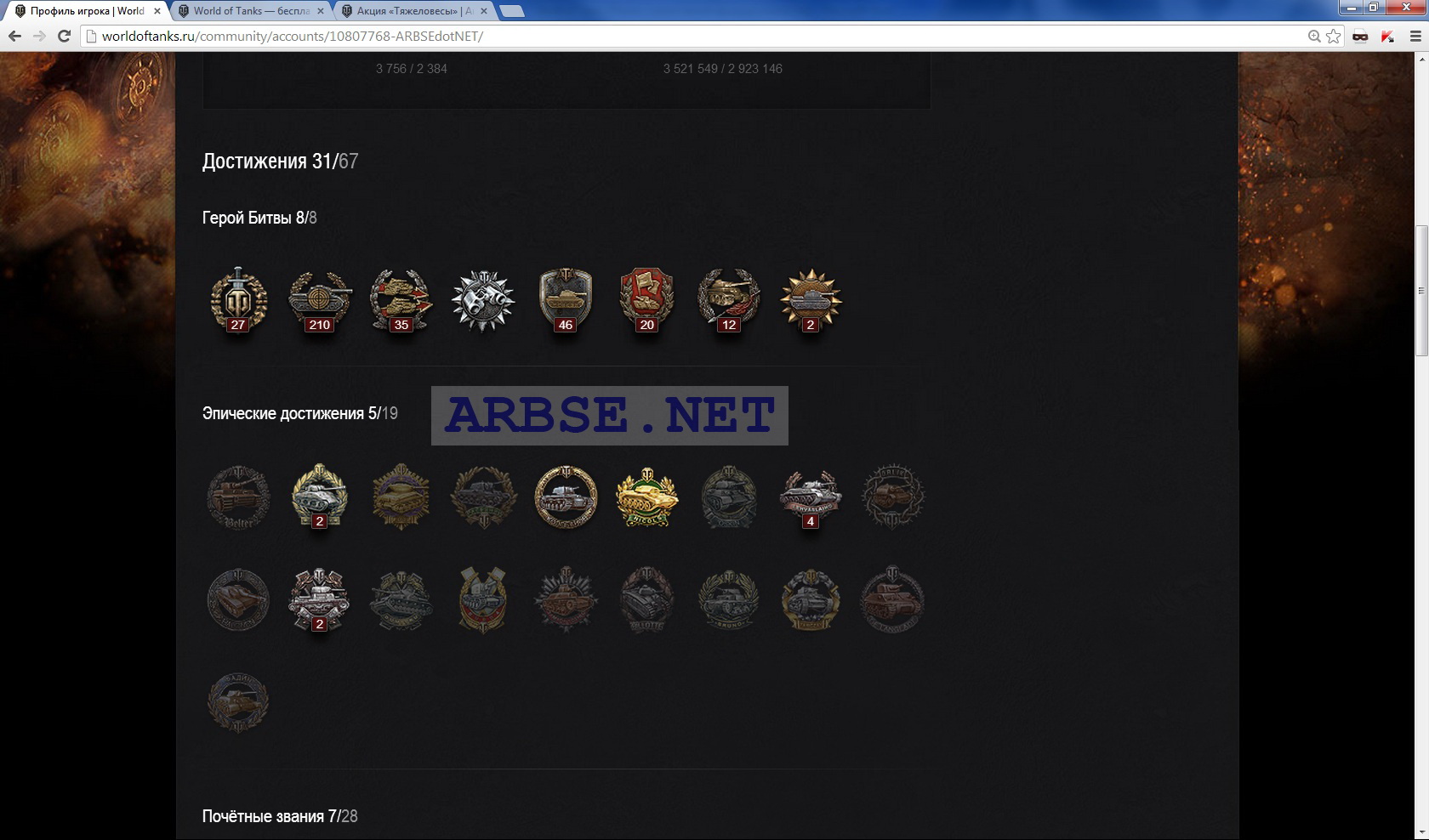The height and width of the screenshot is (840, 1429).
Task: Select the dimmed Billotte medal
Action: [646, 600]
